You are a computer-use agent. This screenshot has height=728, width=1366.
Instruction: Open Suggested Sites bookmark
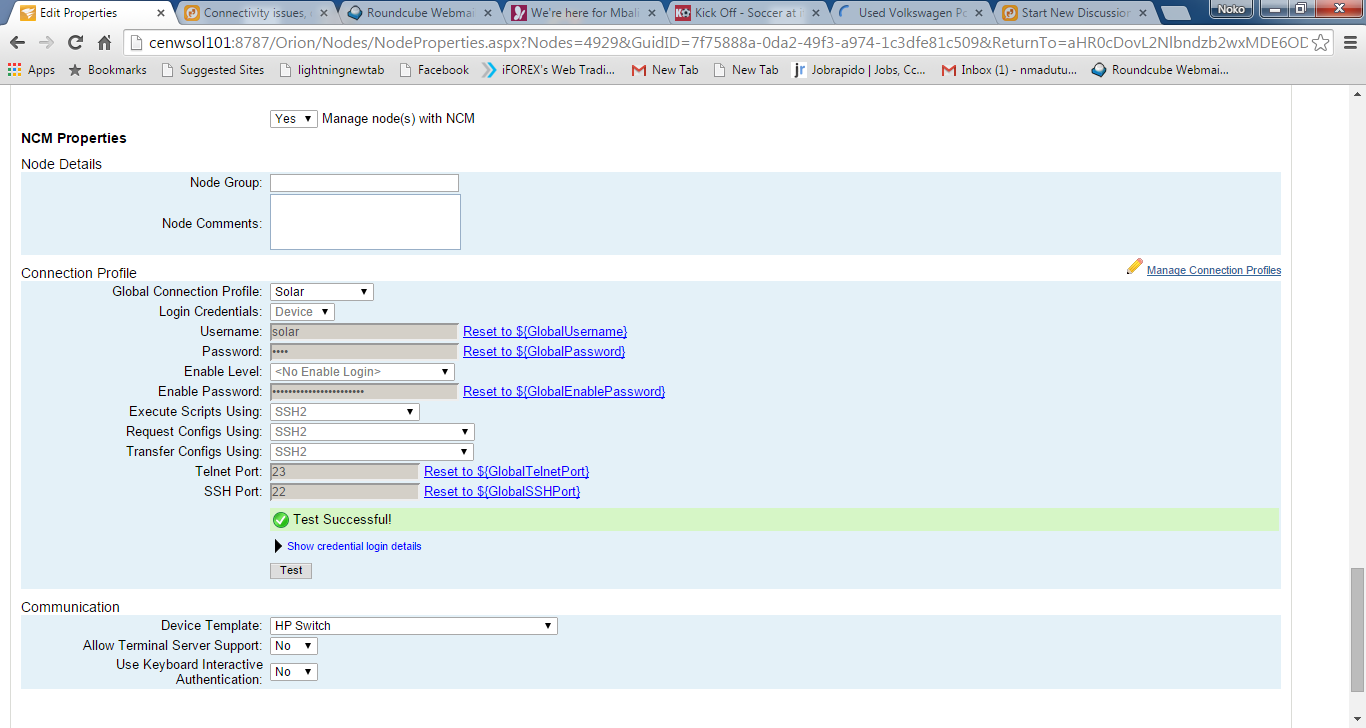pyautogui.click(x=212, y=70)
